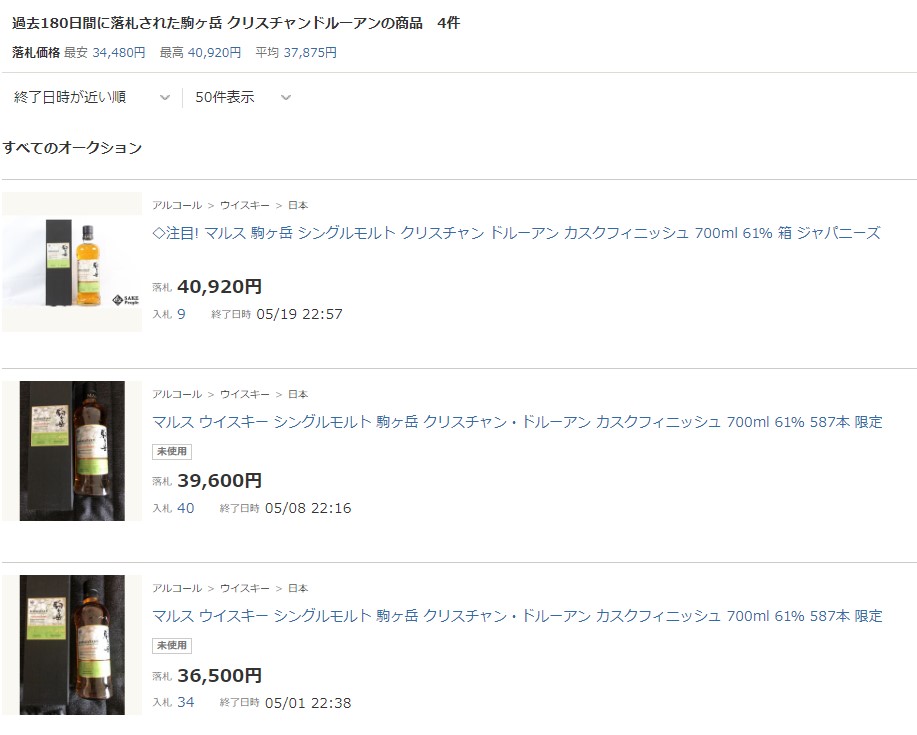This screenshot has height=735, width=917.
Task: Click the chevron beside 終了日時が近い順
Action: (165, 98)
